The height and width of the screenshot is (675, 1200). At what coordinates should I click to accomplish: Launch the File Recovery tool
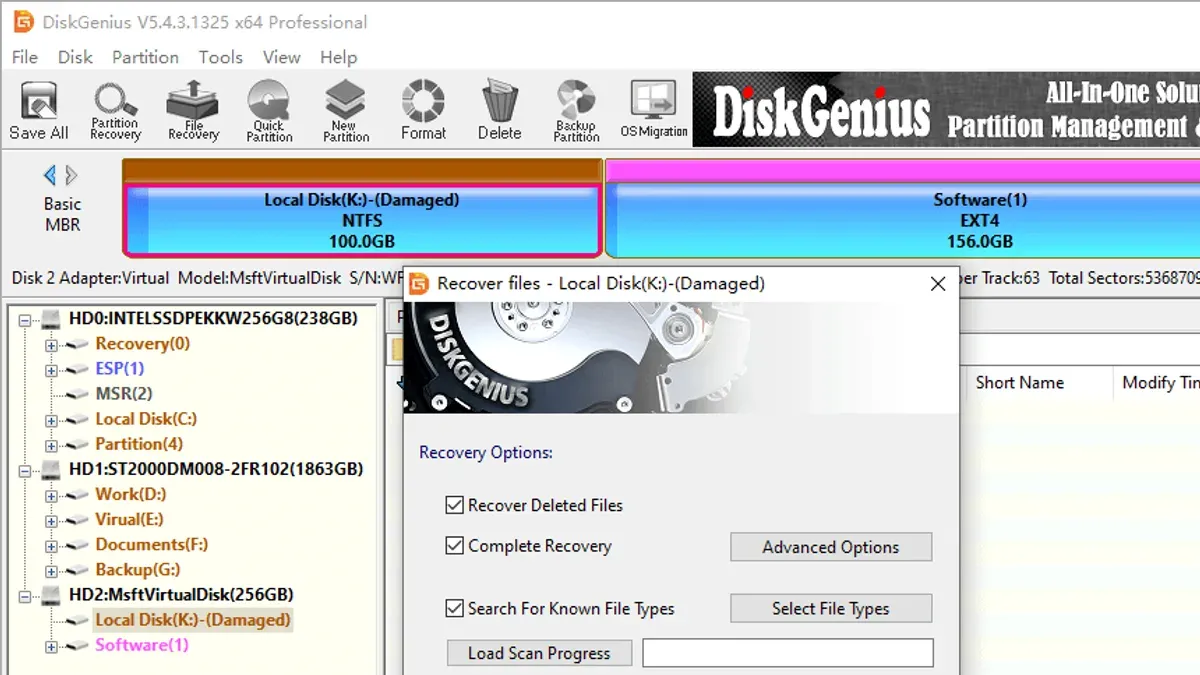point(193,111)
